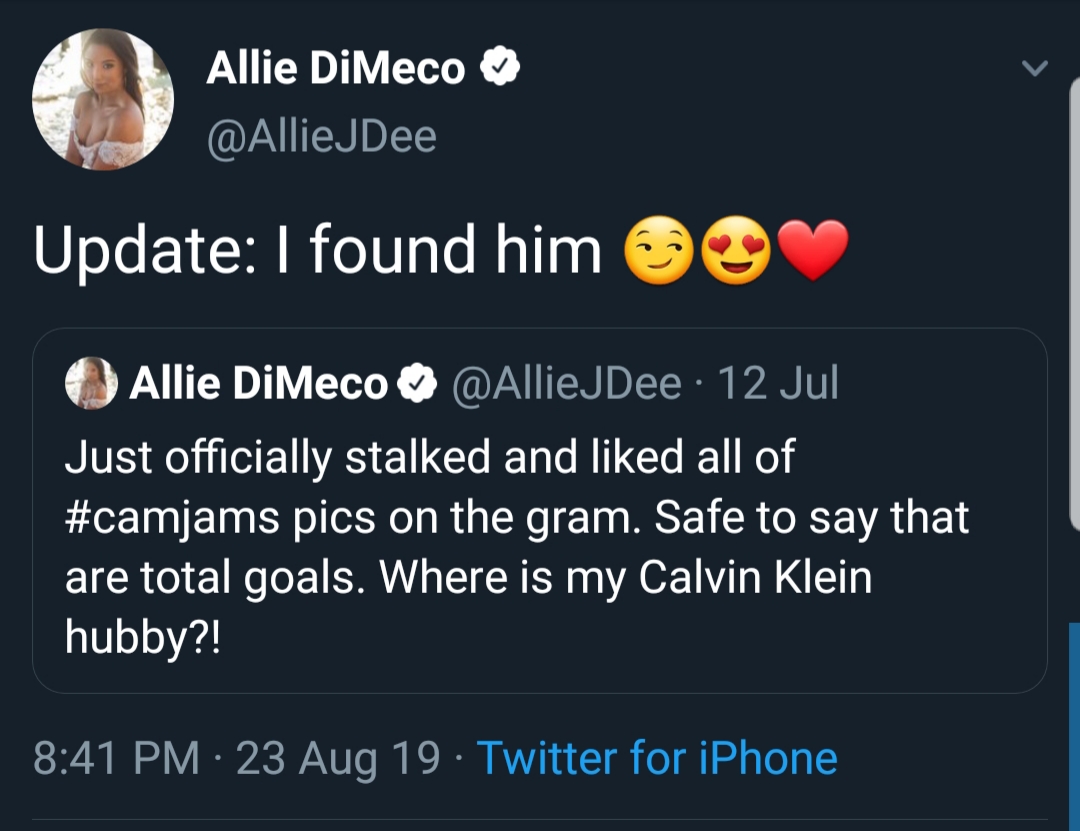Open the @AllieJDee handle under top name
Image resolution: width=1080 pixels, height=831 pixels.
(322, 136)
